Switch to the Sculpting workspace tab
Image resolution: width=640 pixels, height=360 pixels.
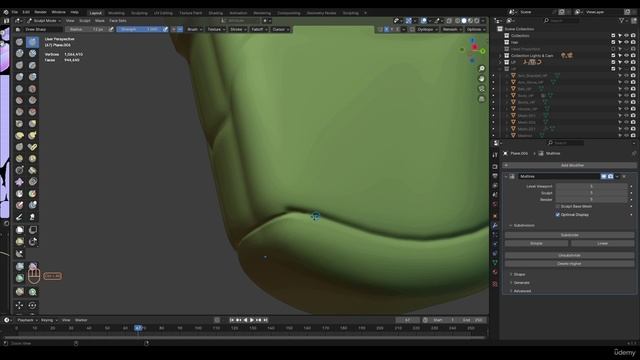tap(139, 13)
